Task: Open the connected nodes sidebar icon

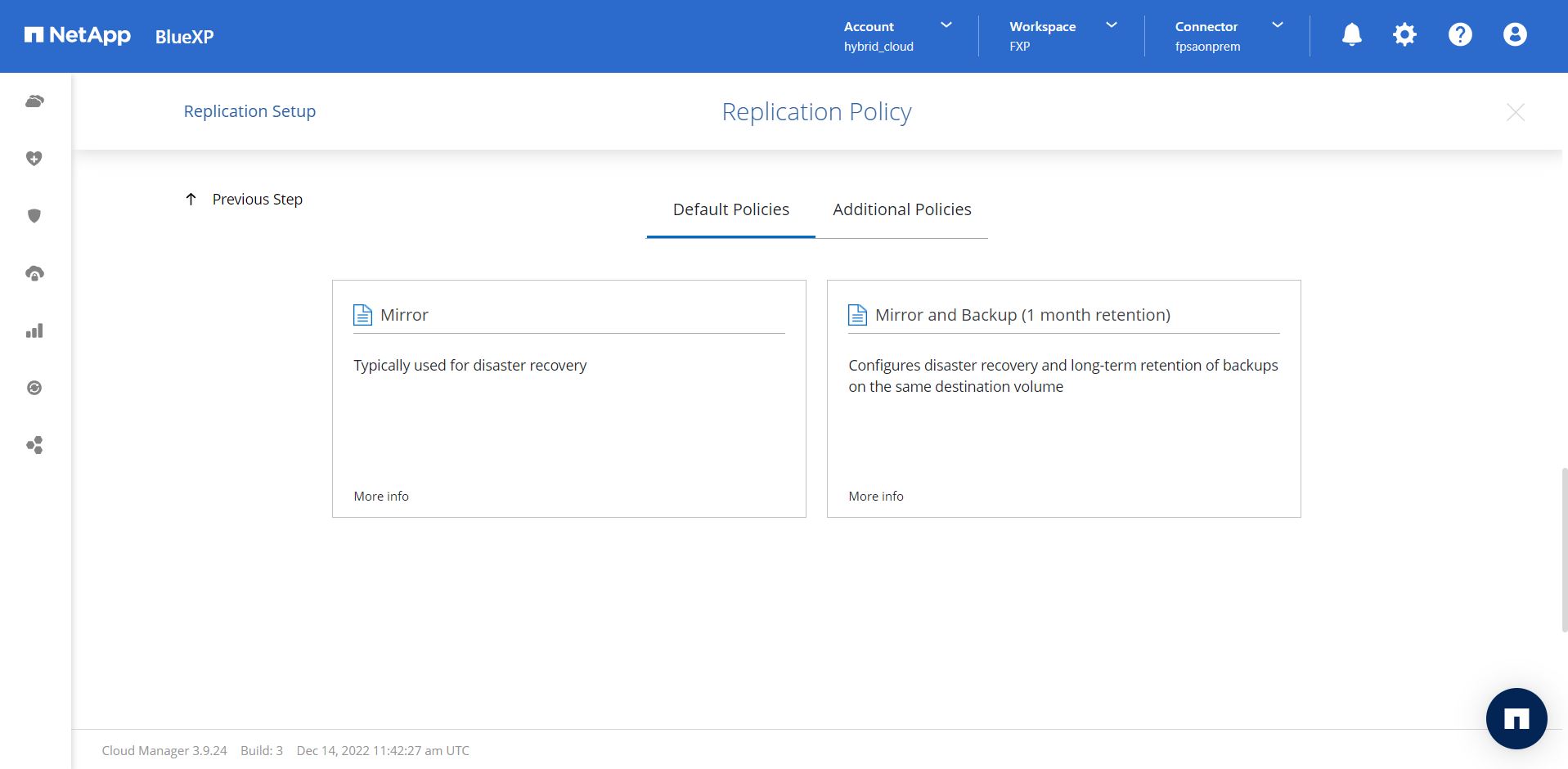Action: pos(34,445)
